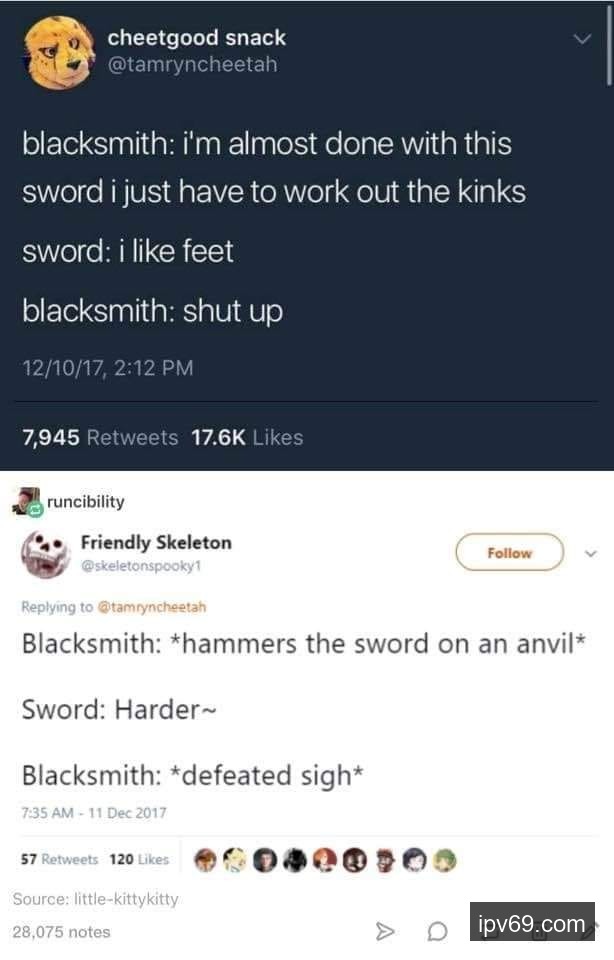View the 17.6K Likes list

click(247, 437)
